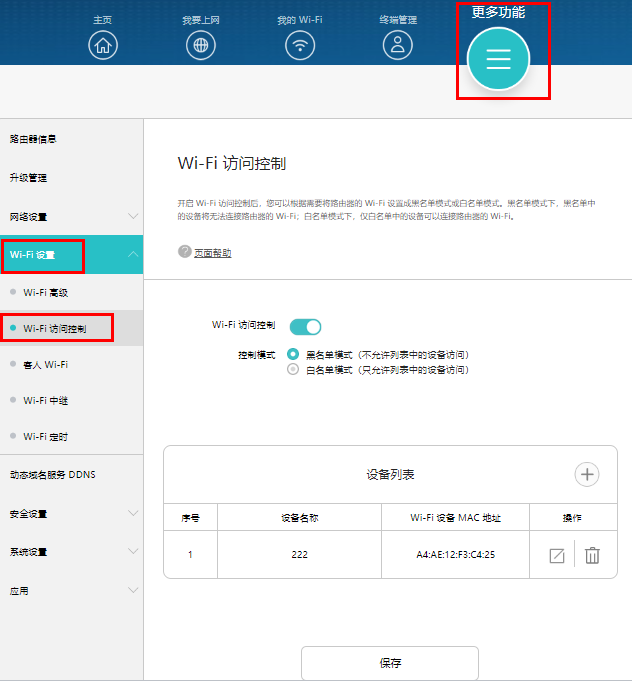
Task: Open the 页面帮助 link
Action: click(x=212, y=253)
